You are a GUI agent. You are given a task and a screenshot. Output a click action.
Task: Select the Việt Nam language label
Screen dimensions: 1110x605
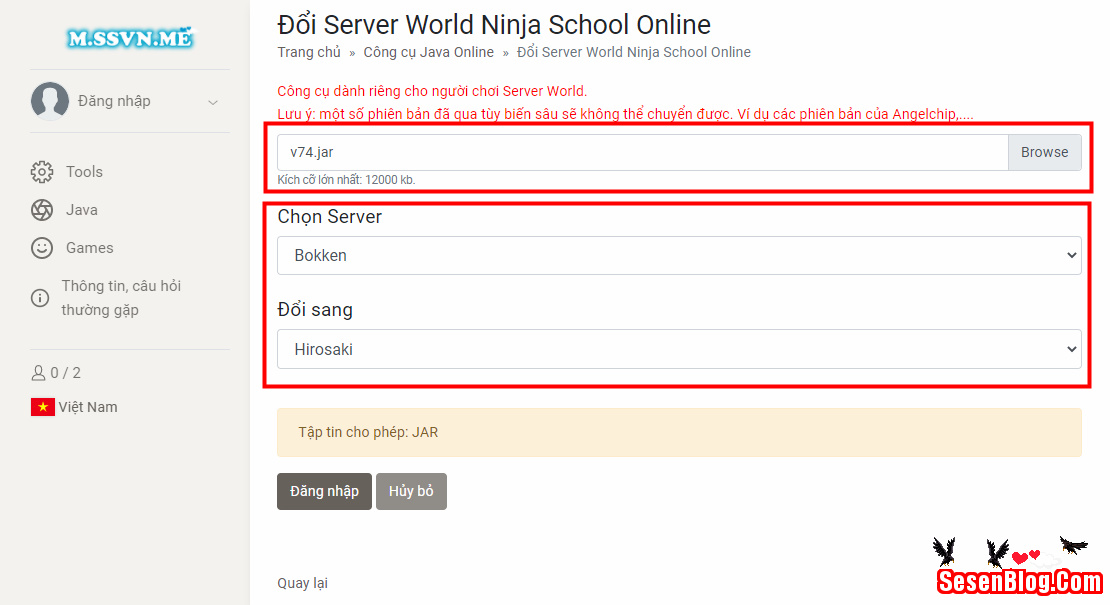click(x=88, y=407)
